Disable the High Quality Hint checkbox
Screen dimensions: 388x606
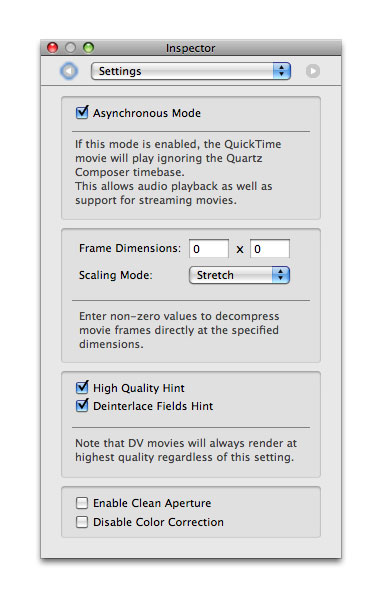click(82, 387)
